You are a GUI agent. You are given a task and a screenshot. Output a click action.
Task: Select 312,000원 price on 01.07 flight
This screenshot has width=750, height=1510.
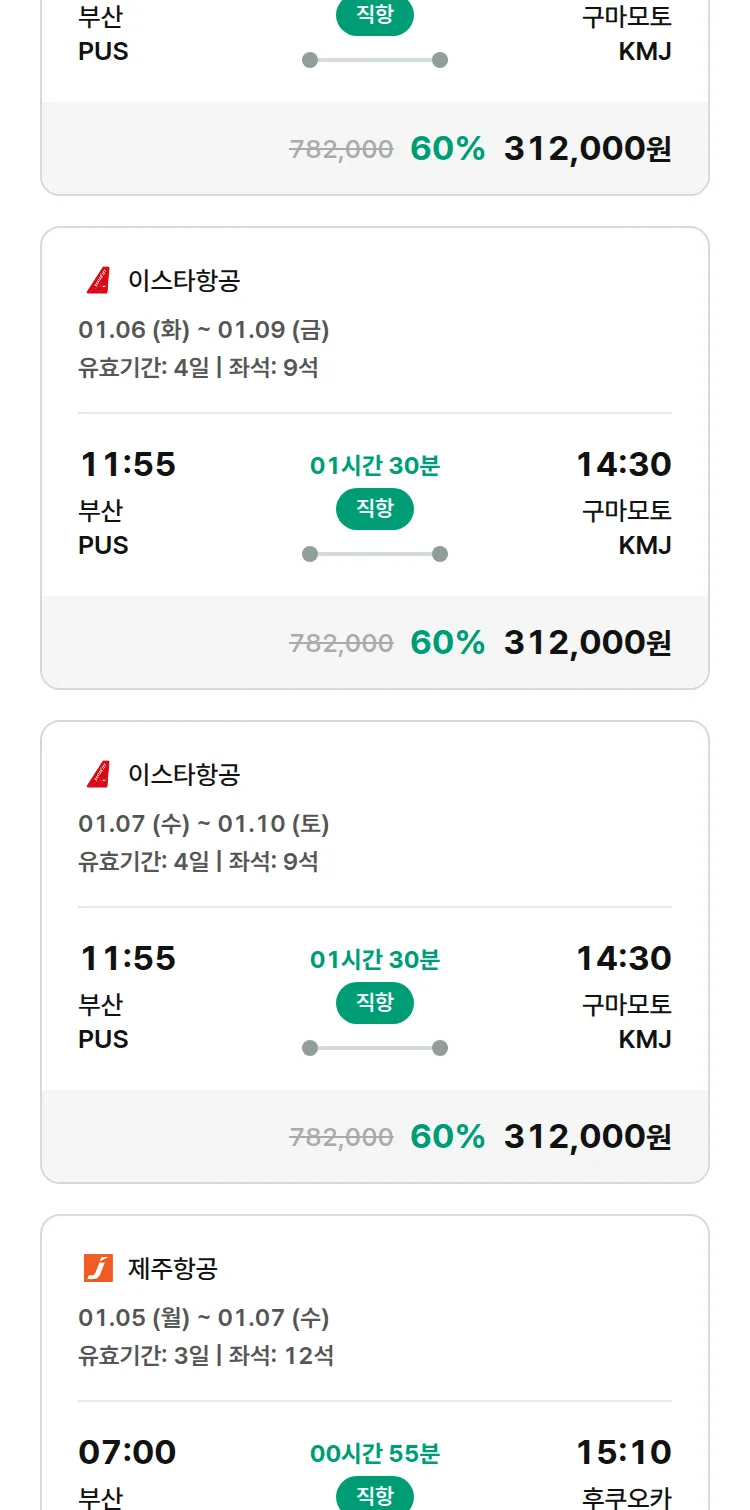[587, 1137]
